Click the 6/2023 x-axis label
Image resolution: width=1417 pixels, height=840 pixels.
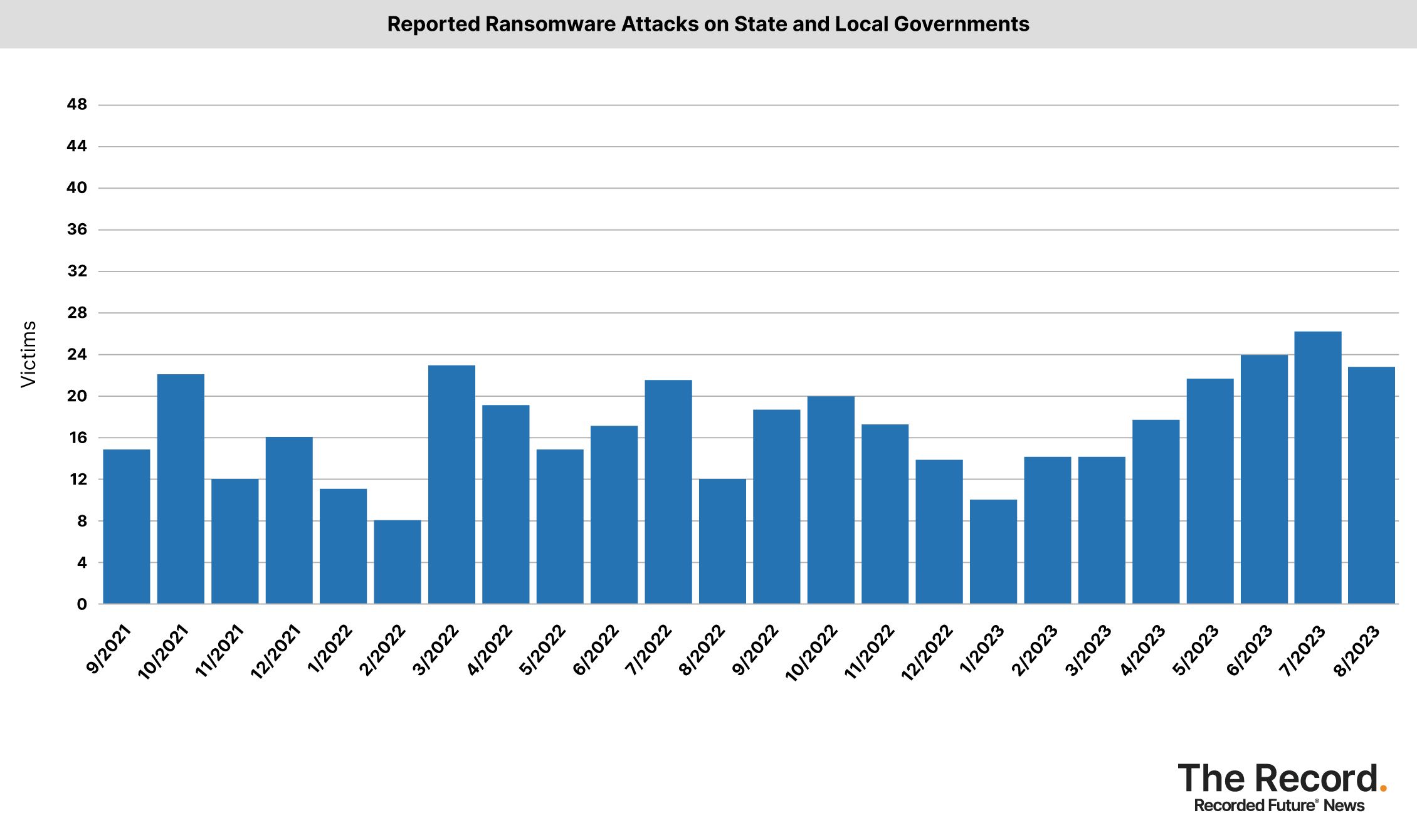(x=1250, y=649)
